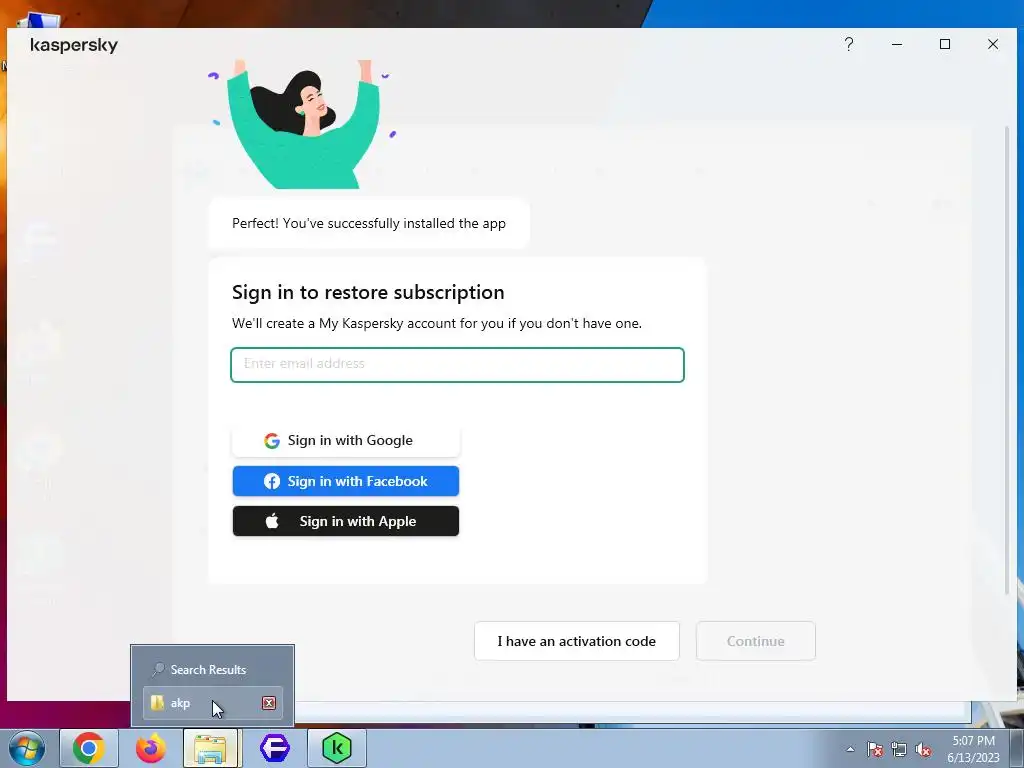Click the Sign in to restore subscription heading
This screenshot has height=768, width=1024.
tap(368, 292)
